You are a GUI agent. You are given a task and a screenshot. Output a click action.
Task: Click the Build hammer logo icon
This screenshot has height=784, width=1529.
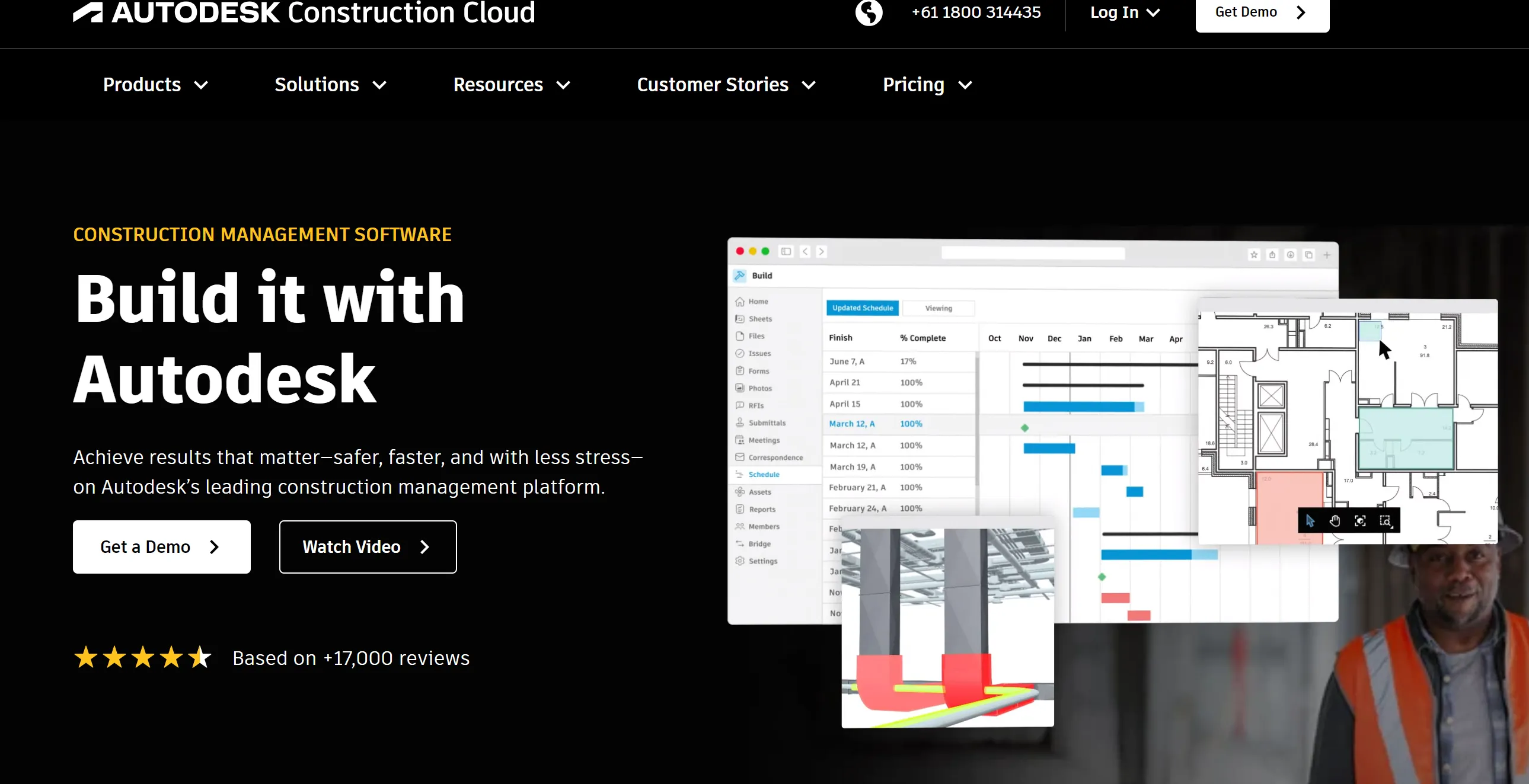pos(740,276)
